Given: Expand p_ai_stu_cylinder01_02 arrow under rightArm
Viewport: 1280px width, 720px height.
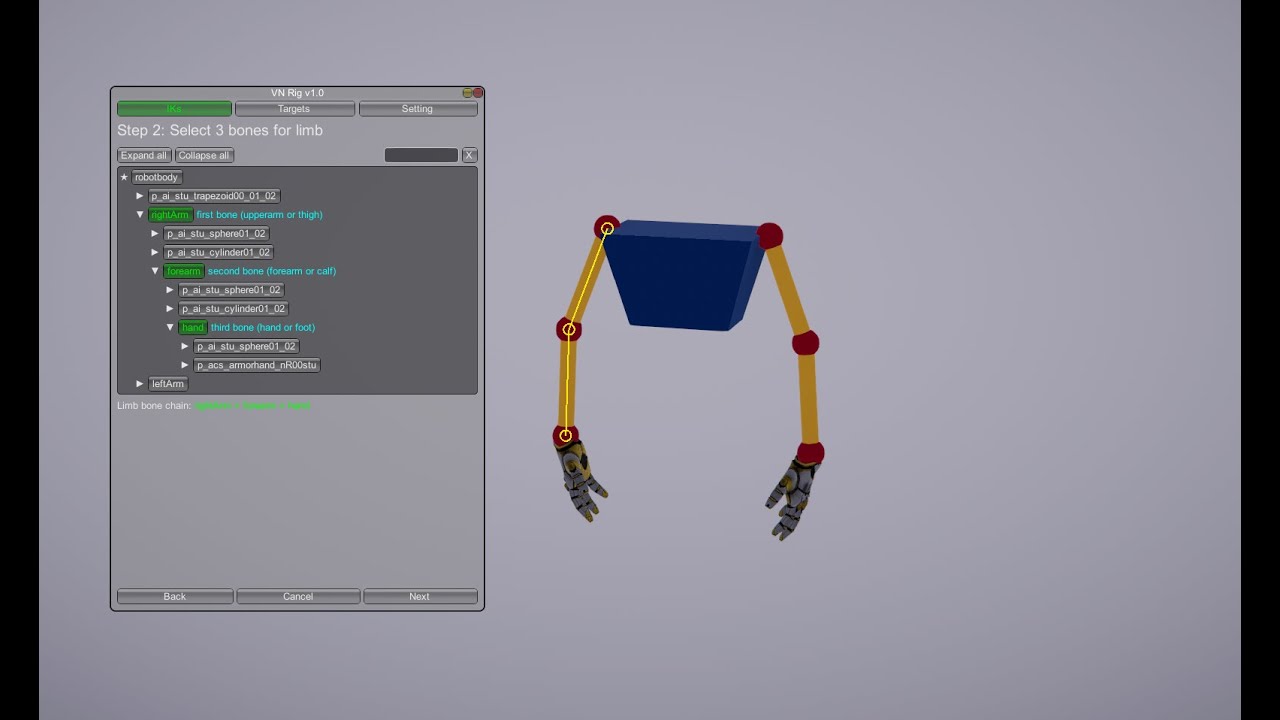Looking at the screenshot, I should [x=155, y=253].
